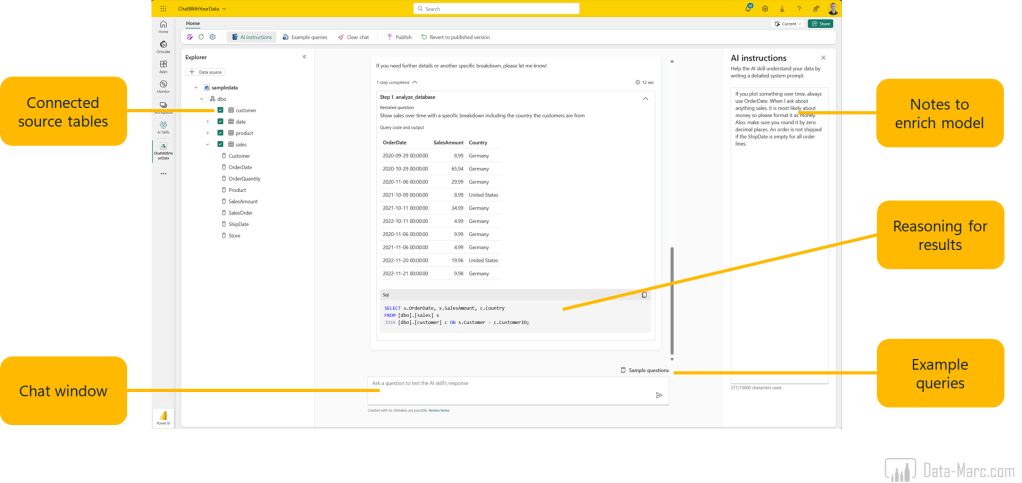
Task: Open the help question mark icon
Action: tap(799, 8)
